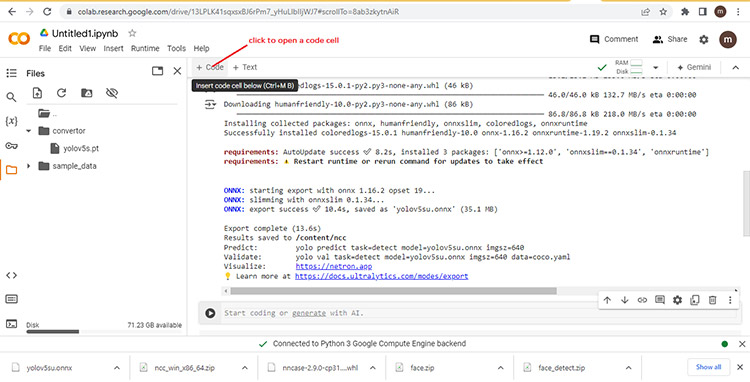
Task: Insert a new code cell with + Code
Action: tap(210, 67)
